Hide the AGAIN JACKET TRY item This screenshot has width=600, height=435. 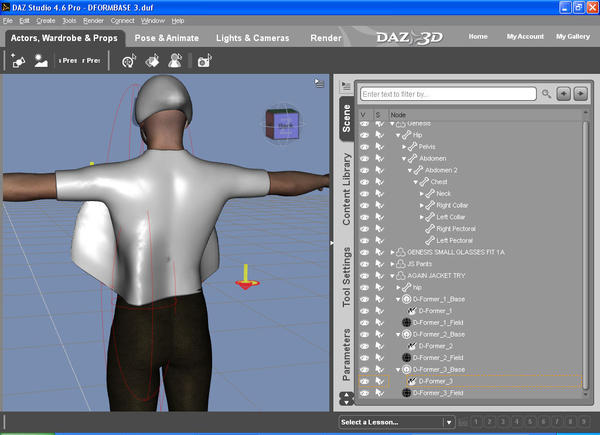click(x=365, y=276)
